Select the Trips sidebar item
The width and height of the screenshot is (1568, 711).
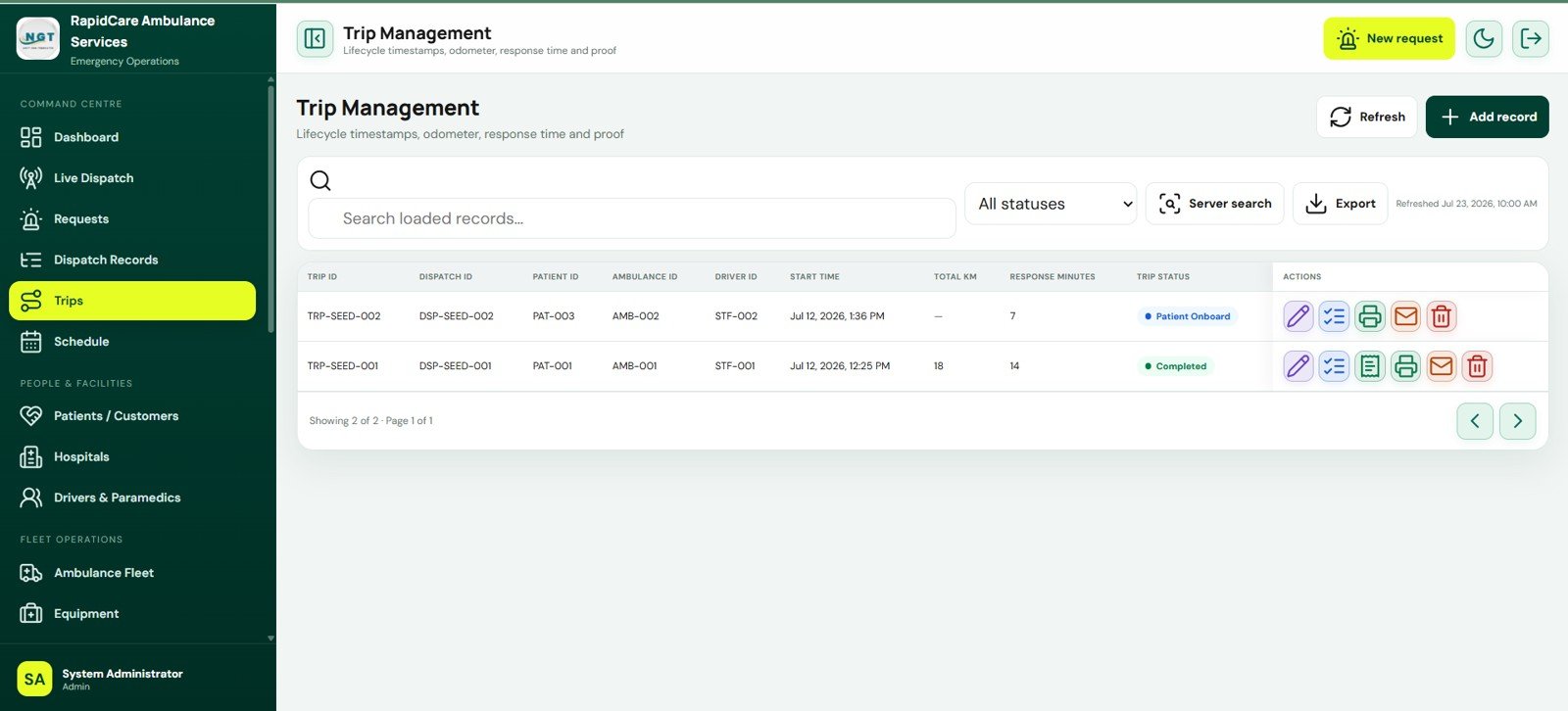tap(132, 301)
